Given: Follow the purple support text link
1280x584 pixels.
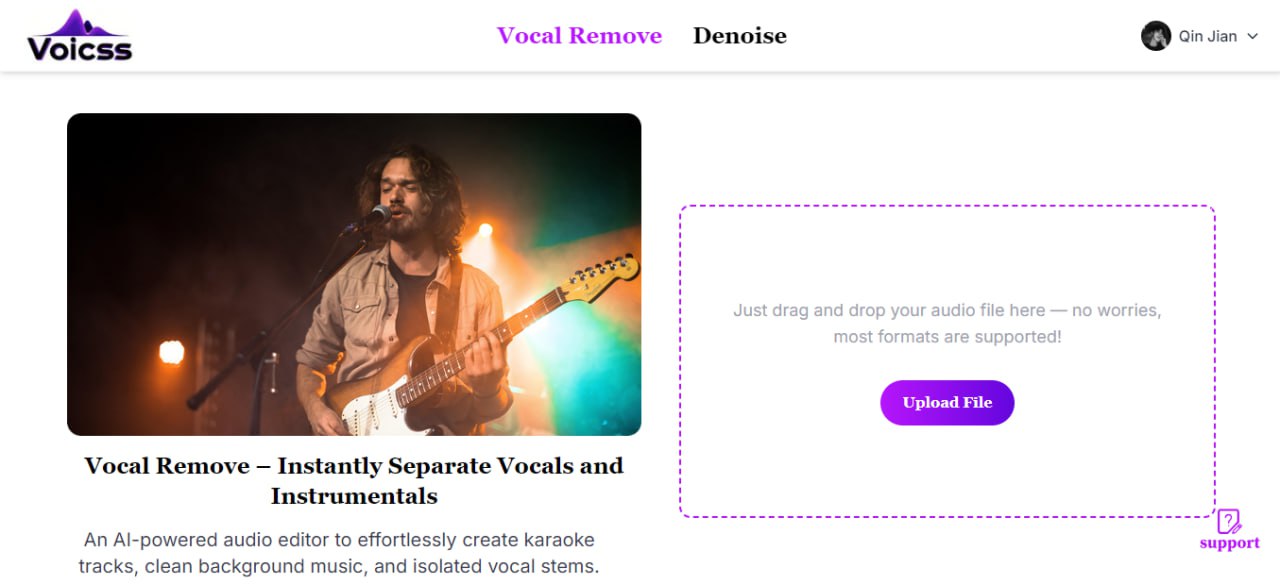Looking at the screenshot, I should [x=1229, y=543].
